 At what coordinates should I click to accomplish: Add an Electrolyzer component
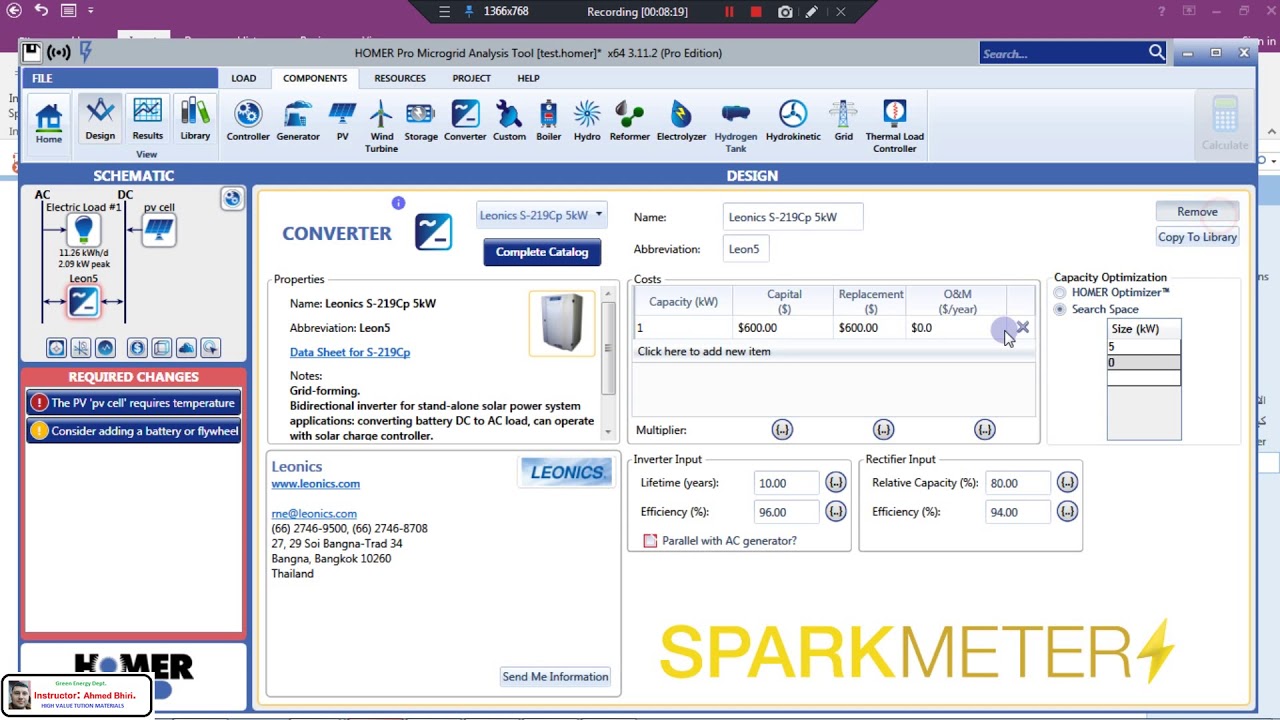681,122
